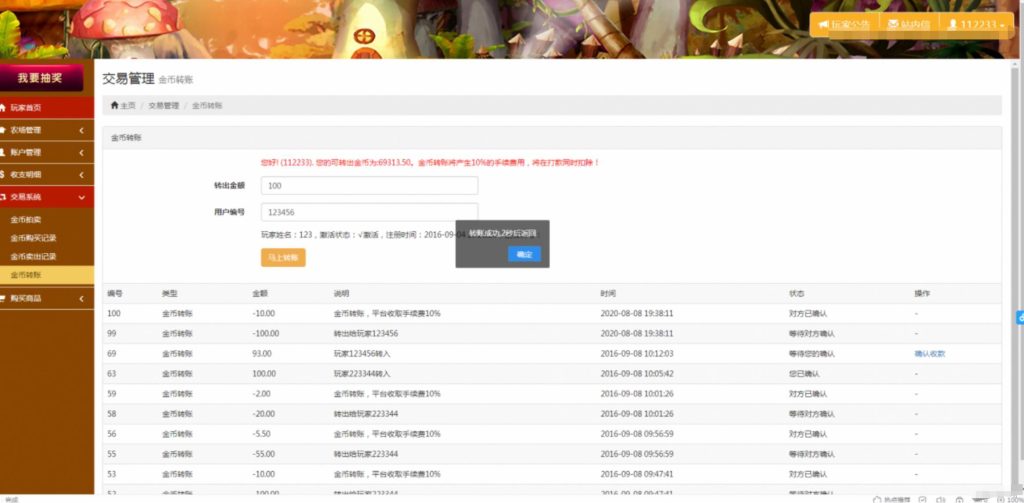
Task: Expand the 购买商品 sidebar menu
Action: pos(47,298)
